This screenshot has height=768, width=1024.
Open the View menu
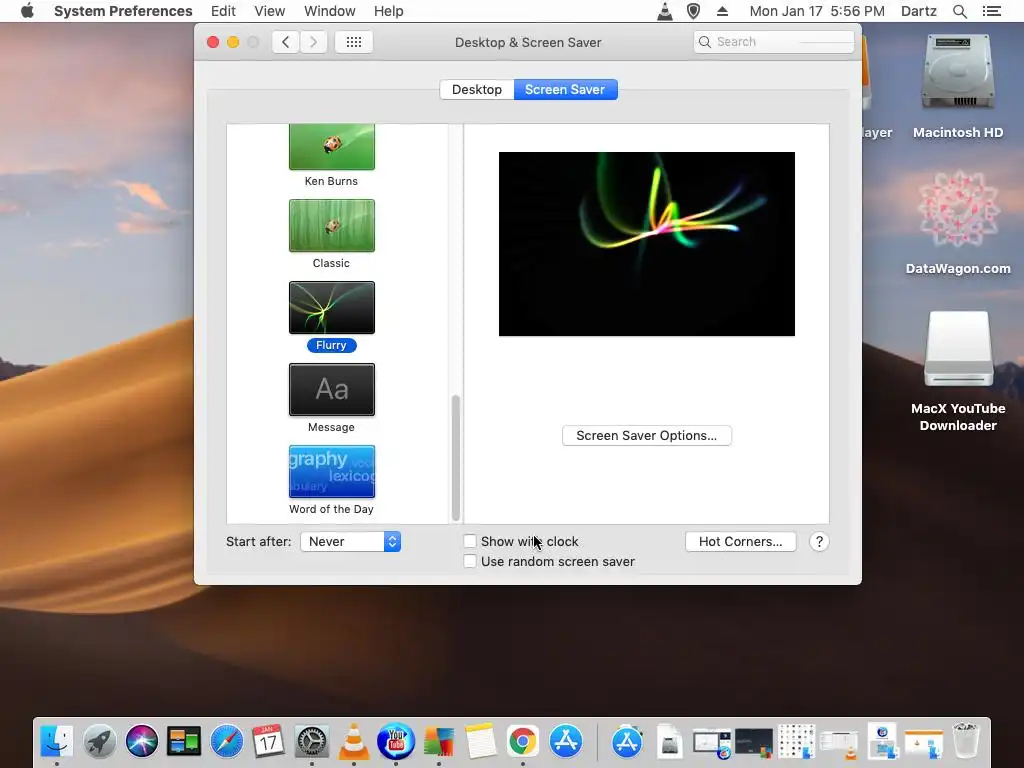[x=270, y=11]
